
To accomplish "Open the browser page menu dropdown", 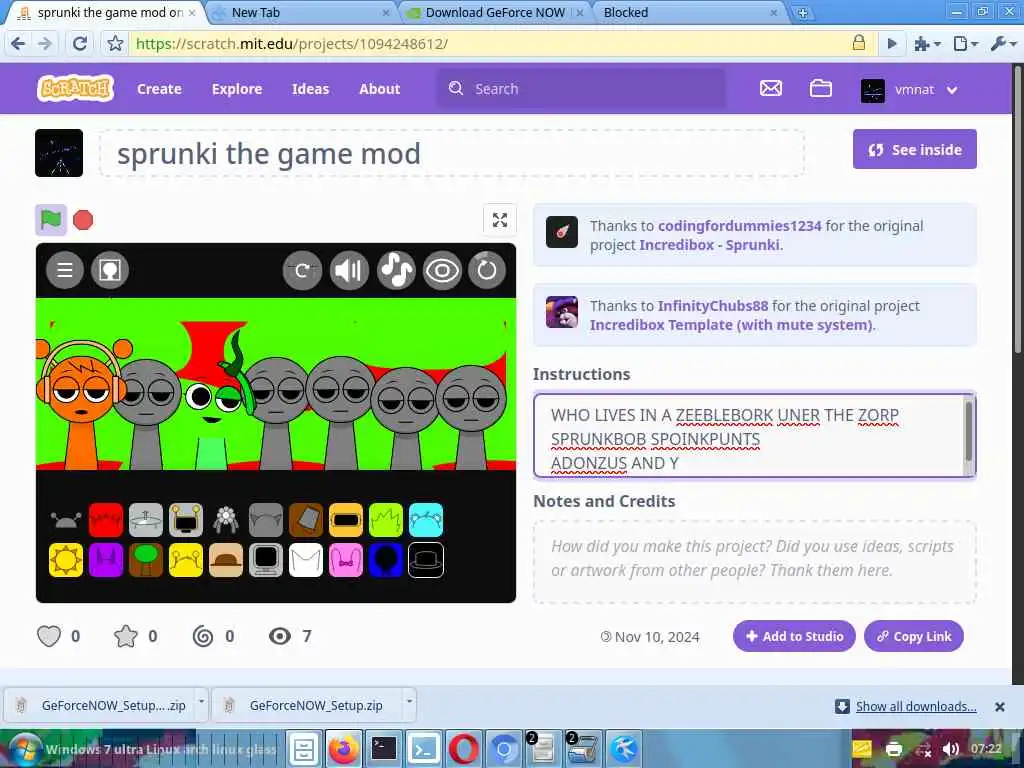I will tap(965, 44).
